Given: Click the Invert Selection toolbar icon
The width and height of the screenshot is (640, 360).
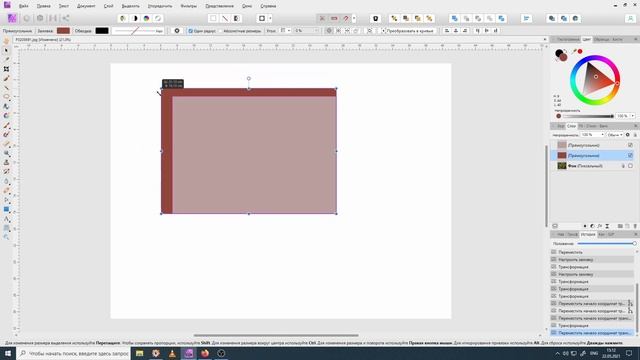Looking at the screenshot, I should pyautogui.click(x=236, y=18).
